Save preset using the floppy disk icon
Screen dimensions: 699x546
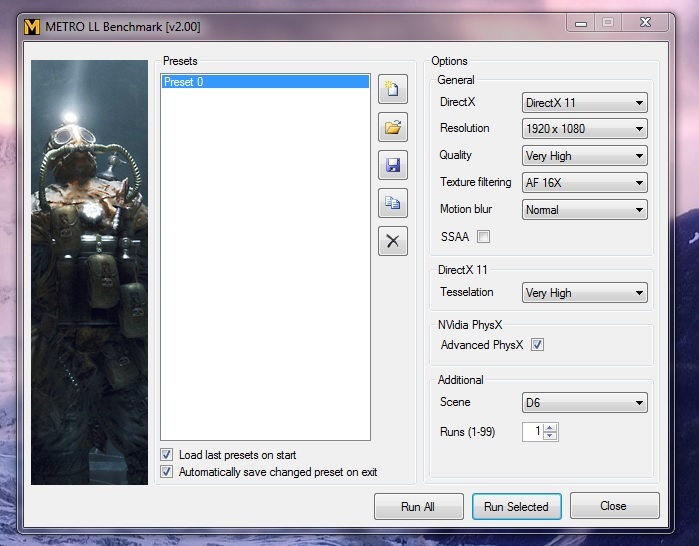coord(393,165)
